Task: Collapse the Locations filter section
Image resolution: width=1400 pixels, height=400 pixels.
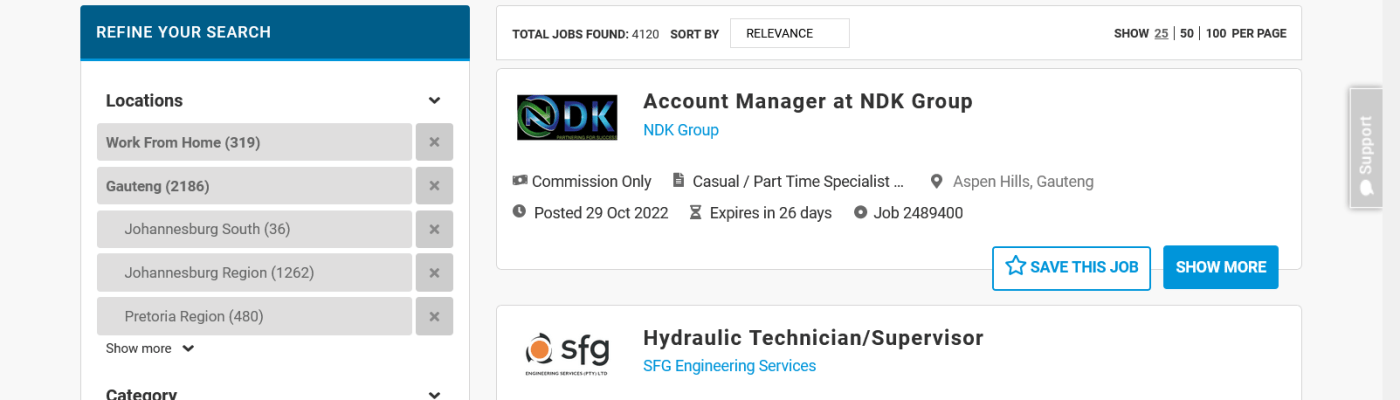Action: click(x=434, y=101)
